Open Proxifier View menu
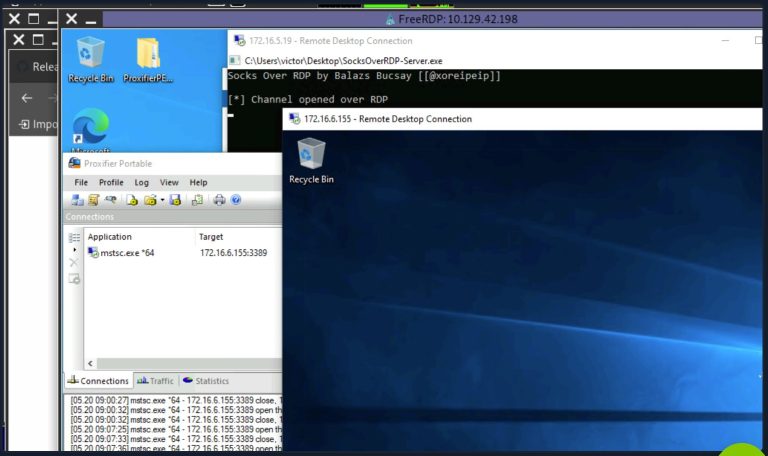 coord(169,182)
